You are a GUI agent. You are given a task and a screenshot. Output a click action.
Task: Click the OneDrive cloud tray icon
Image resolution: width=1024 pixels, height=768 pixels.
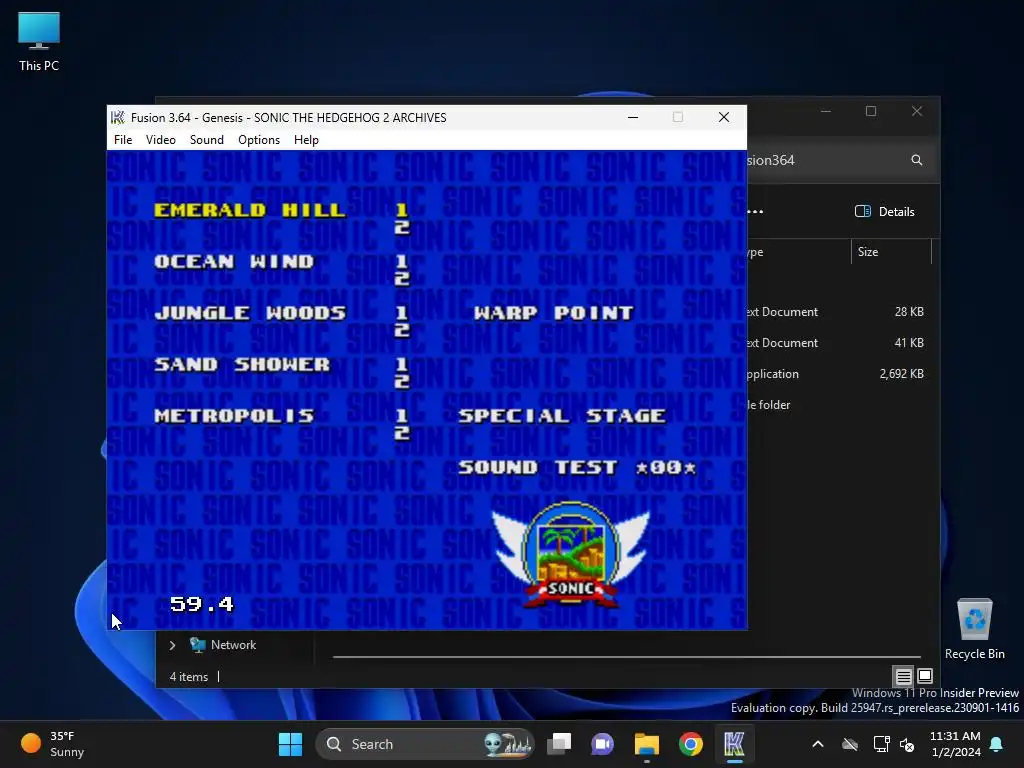850,744
